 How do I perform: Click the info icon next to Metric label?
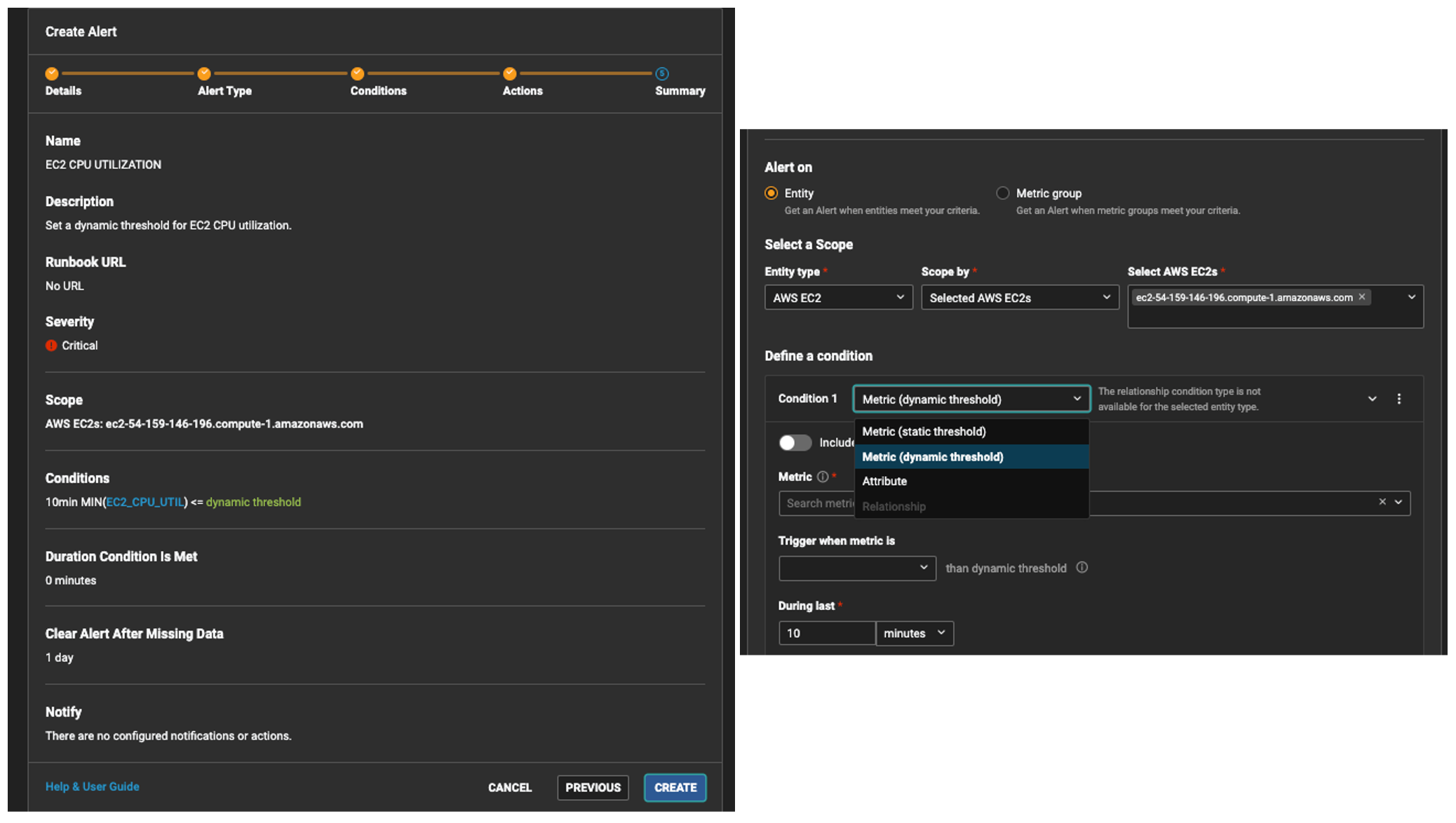click(x=823, y=477)
